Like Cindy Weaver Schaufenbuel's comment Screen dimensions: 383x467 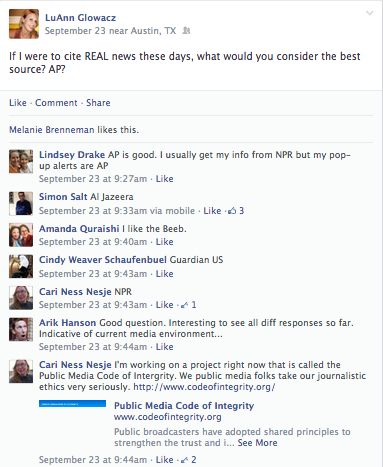coord(164,274)
